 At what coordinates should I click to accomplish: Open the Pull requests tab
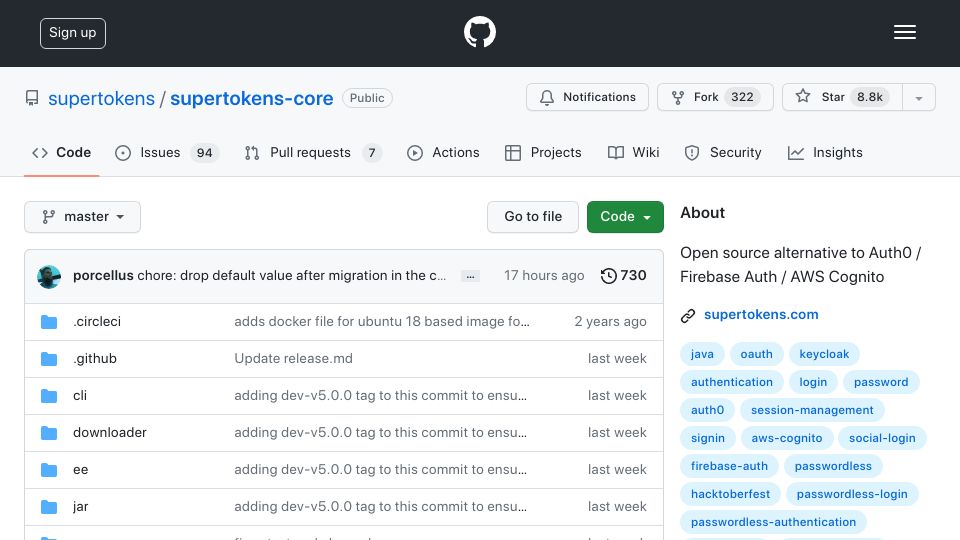click(x=313, y=152)
